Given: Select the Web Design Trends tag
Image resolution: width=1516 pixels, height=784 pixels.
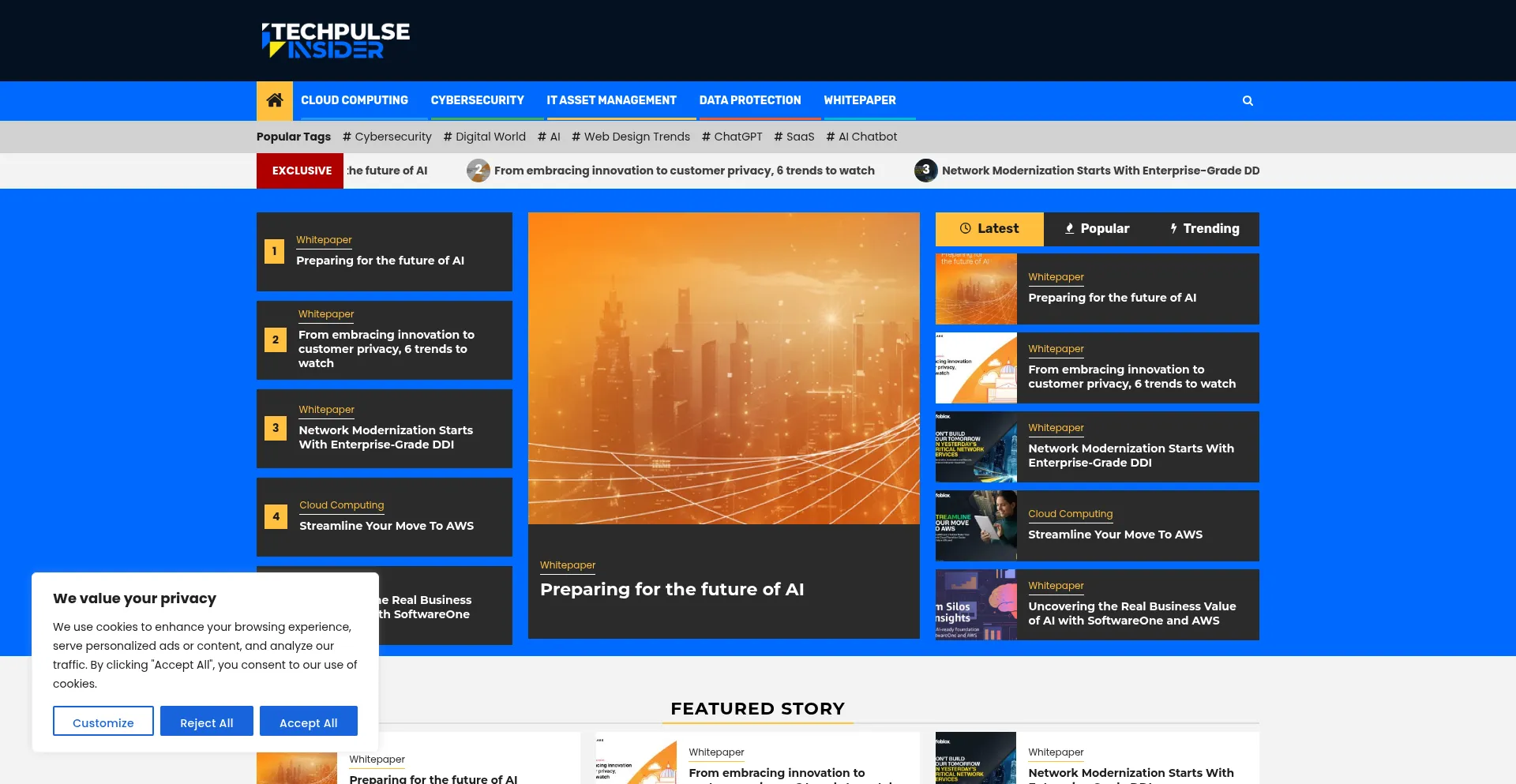Looking at the screenshot, I should 630,137.
